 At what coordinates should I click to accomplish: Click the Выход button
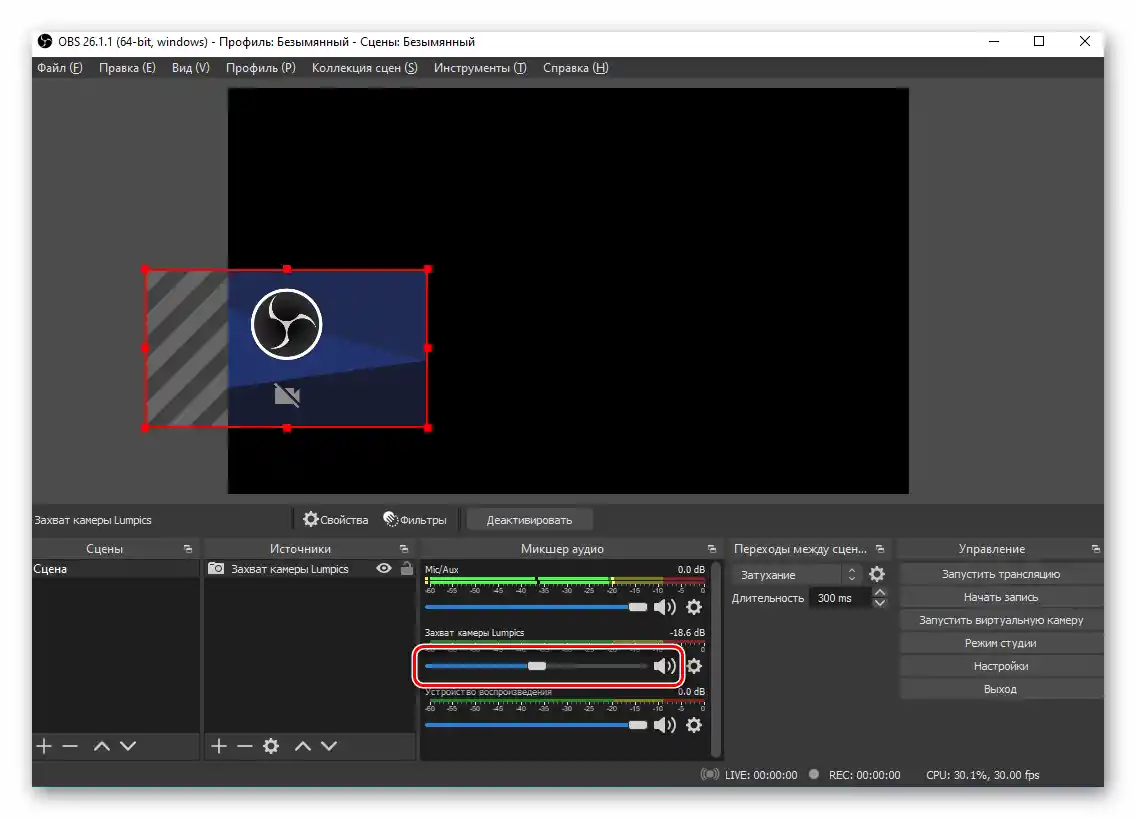[x=1001, y=689]
